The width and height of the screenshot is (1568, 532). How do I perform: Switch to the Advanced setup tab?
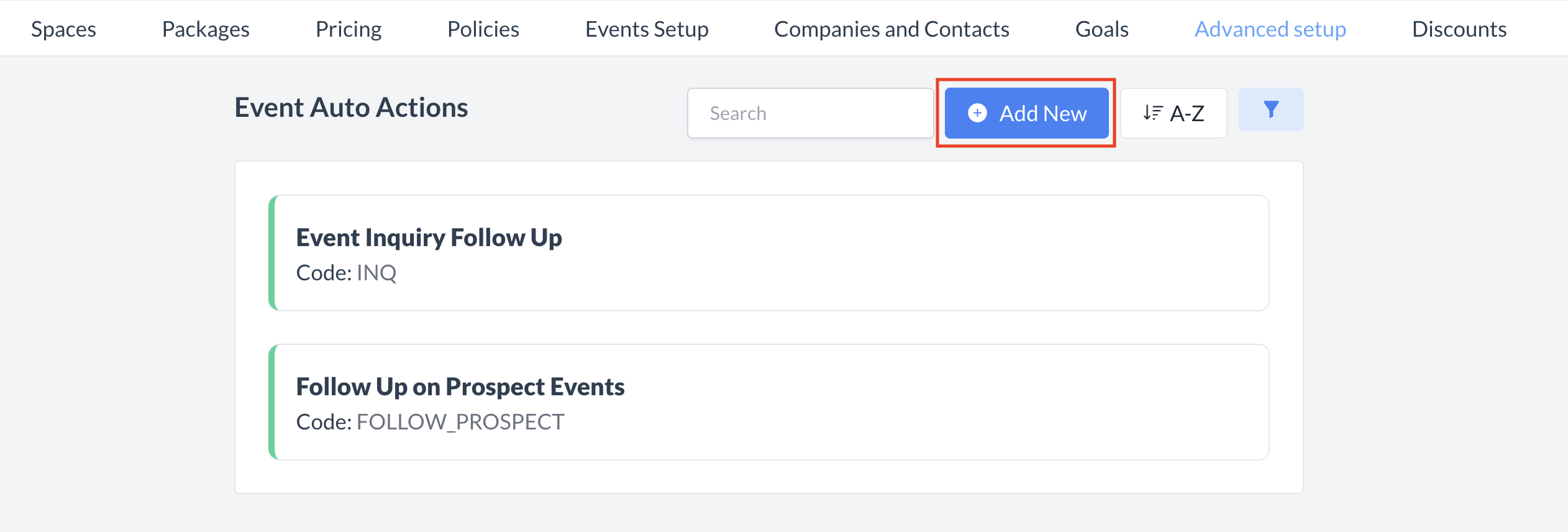(x=1270, y=29)
